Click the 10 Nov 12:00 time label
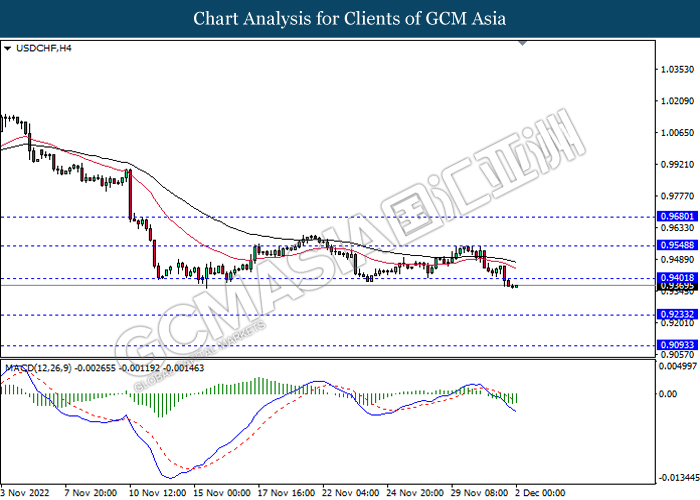700x500 pixels. [158, 492]
